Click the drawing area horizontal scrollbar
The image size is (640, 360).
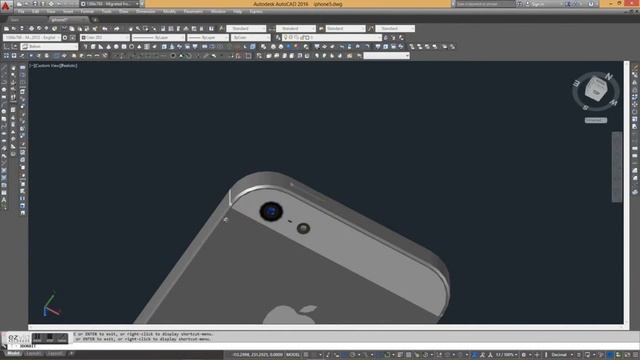click(x=326, y=327)
